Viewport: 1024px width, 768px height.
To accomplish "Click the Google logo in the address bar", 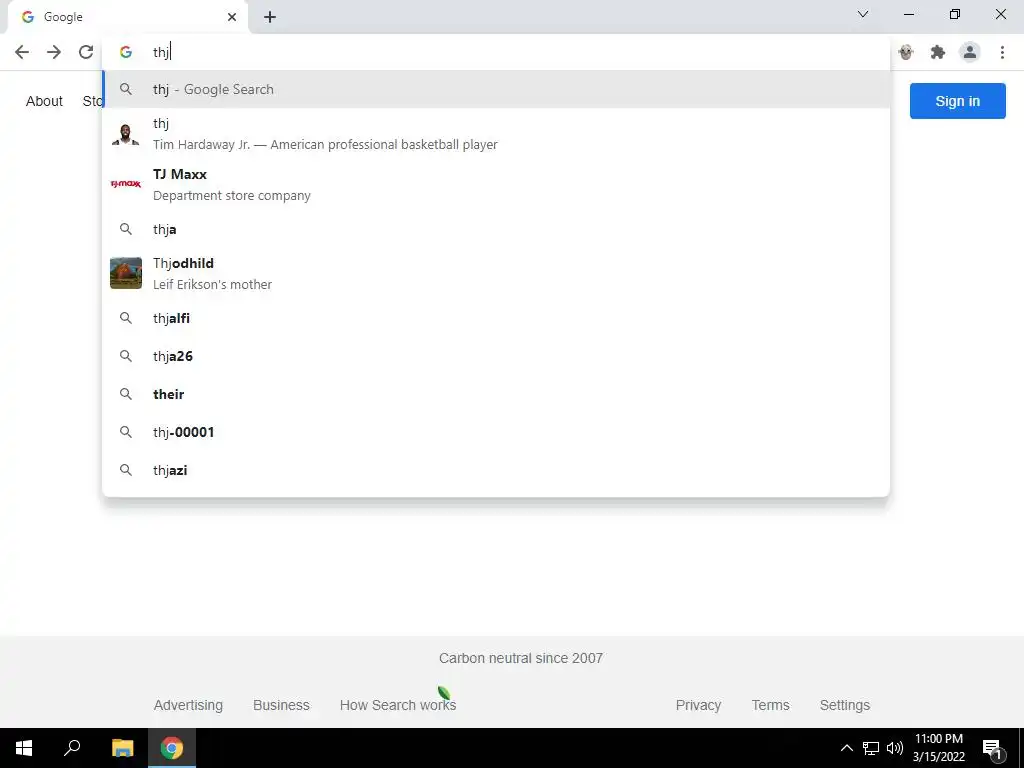I will [x=126, y=52].
